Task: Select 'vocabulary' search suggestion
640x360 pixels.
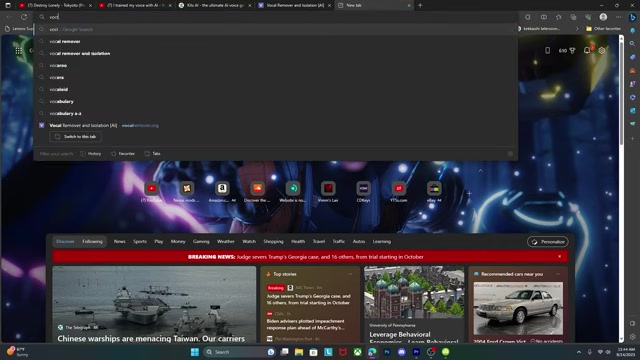Action: pyautogui.click(x=276, y=101)
